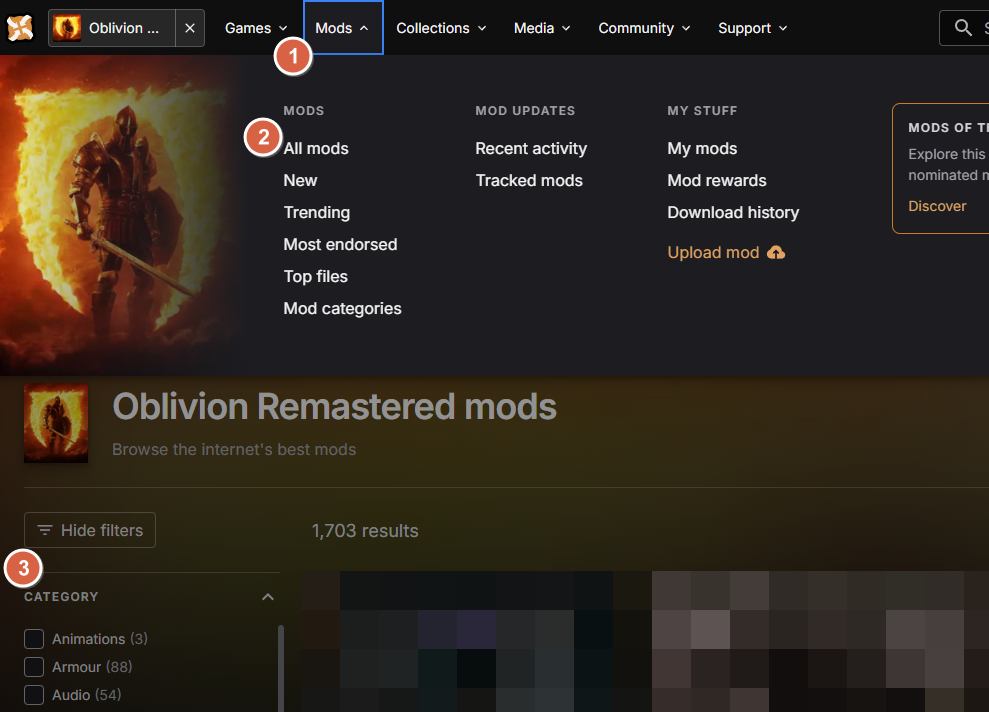Remove the Oblivion game filter with X
The image size is (989, 712).
click(x=190, y=28)
